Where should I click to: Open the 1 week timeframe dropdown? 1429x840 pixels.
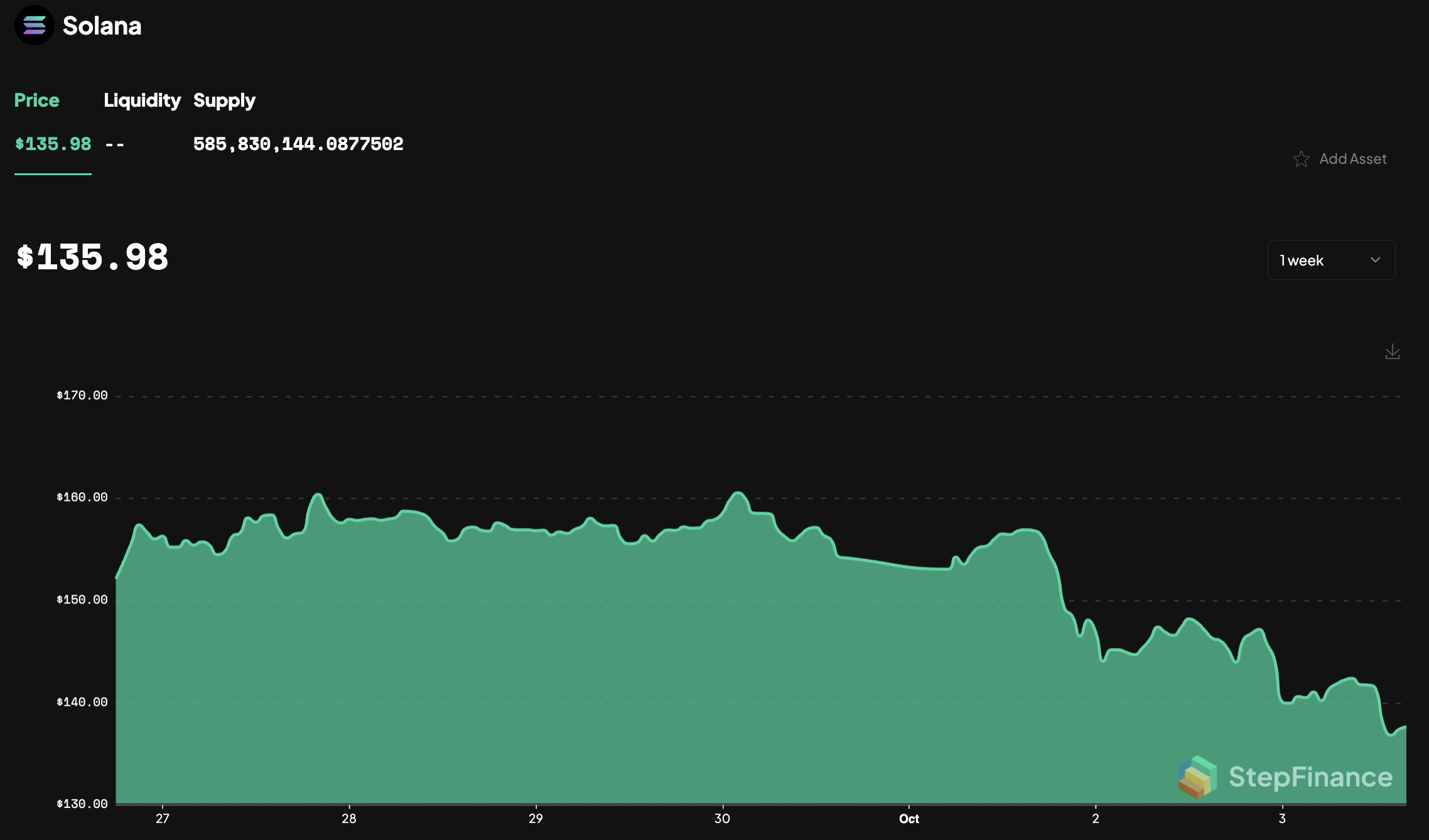(1330, 260)
